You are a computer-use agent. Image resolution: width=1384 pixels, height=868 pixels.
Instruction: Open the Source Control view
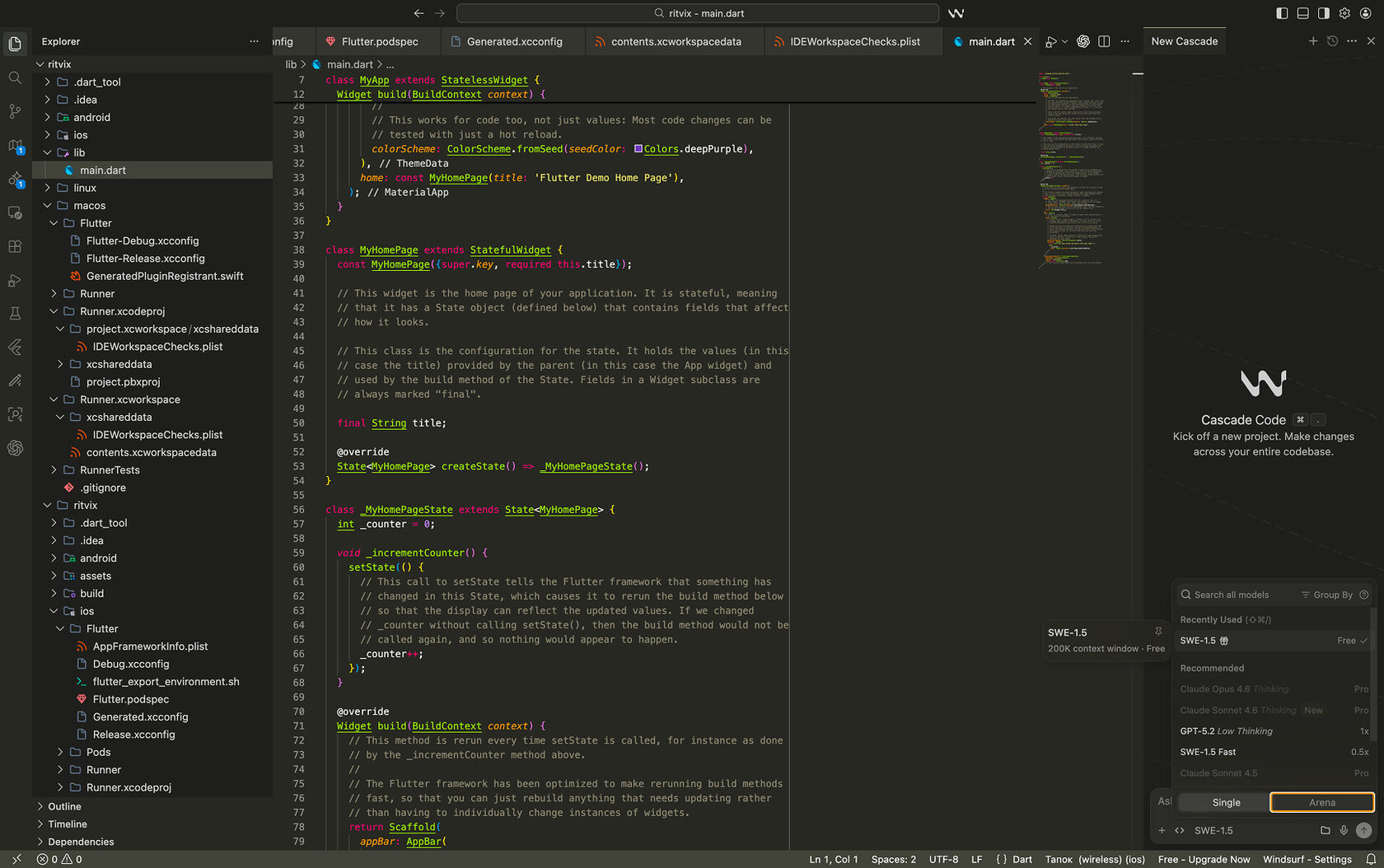tap(15, 111)
